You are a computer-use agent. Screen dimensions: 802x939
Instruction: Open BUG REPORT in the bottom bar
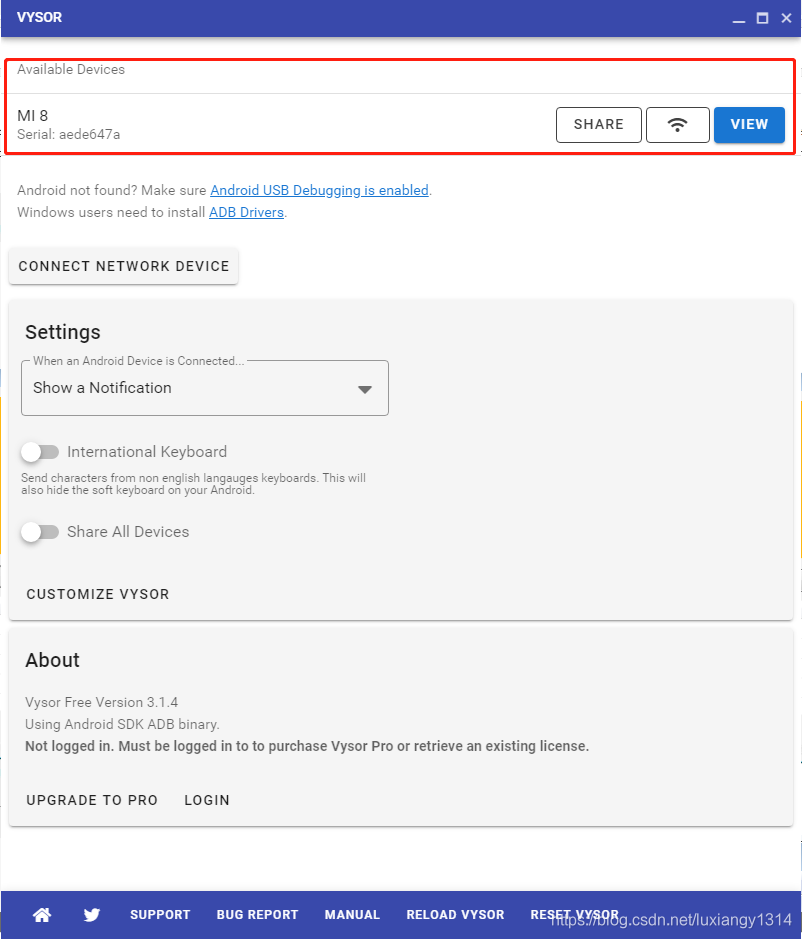[258, 914]
